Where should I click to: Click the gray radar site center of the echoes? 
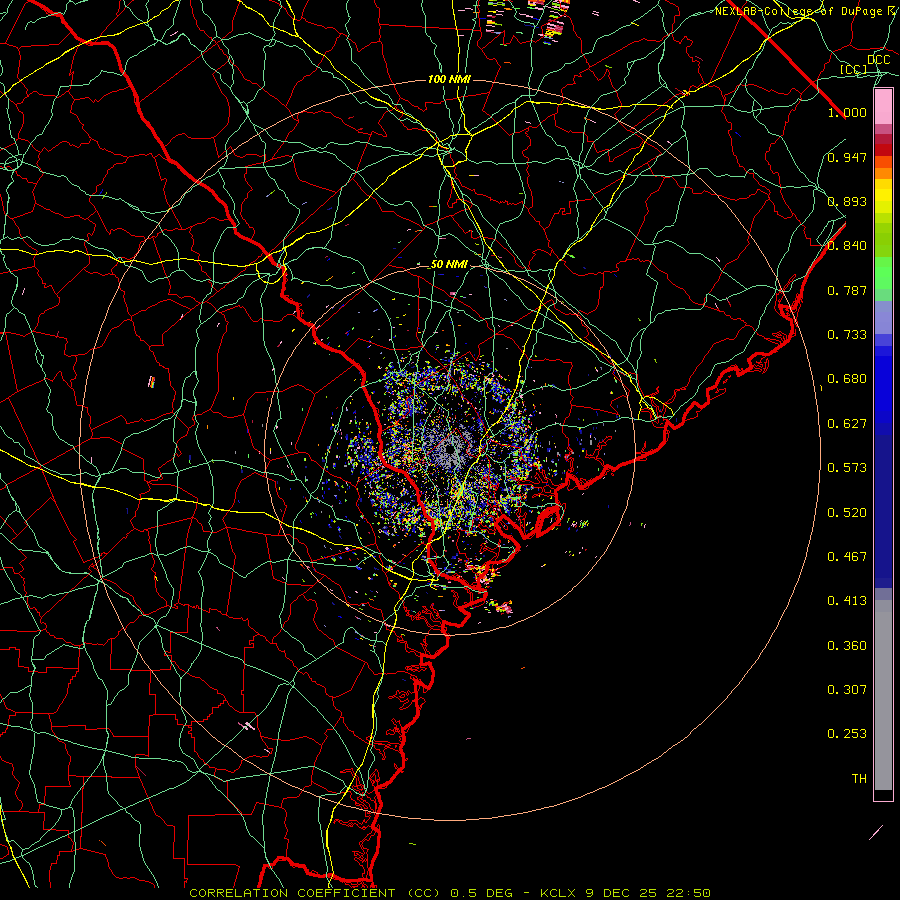point(451,448)
